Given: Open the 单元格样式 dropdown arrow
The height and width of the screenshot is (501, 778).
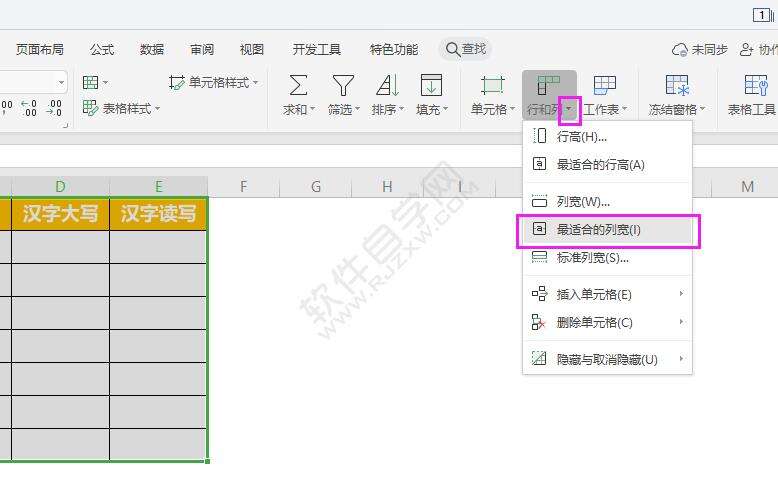Looking at the screenshot, I should click(x=256, y=82).
